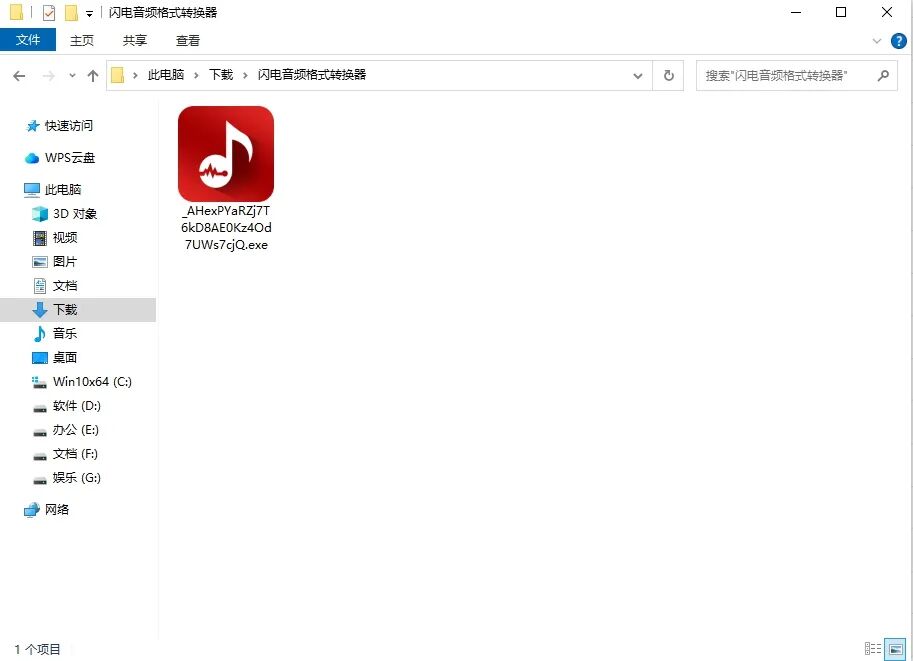The width and height of the screenshot is (913, 661).
Task: Open WPS云盘 in the navigation pane
Action: (70, 158)
